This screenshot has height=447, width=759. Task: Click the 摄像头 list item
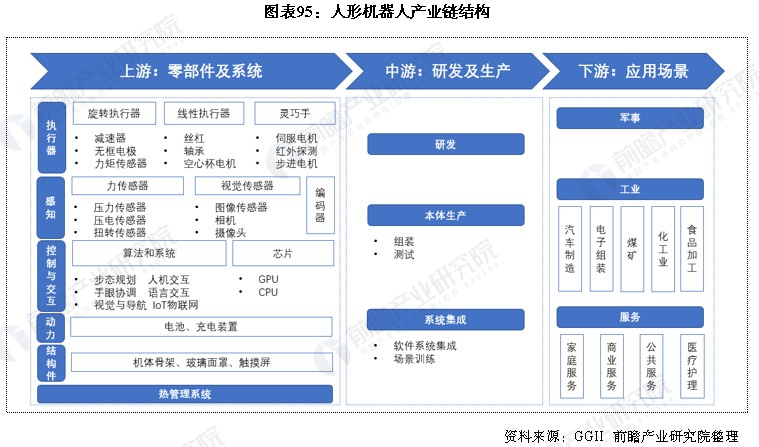coord(230,232)
